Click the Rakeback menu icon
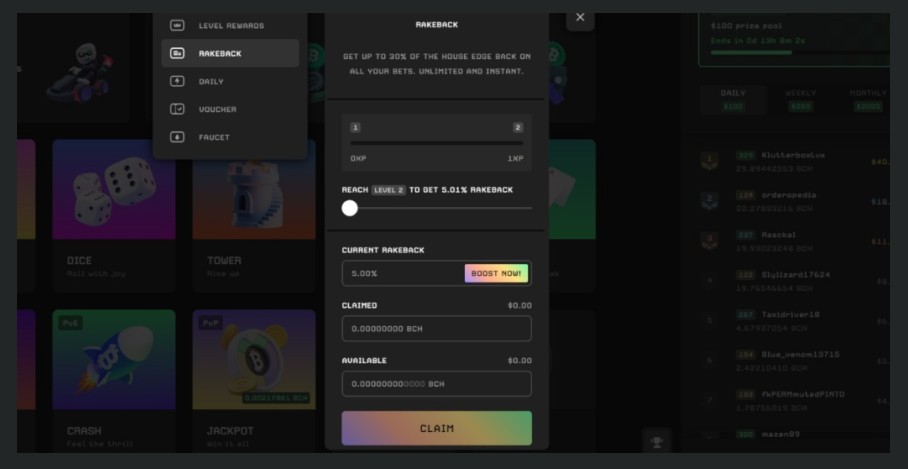908x469 pixels. click(177, 53)
